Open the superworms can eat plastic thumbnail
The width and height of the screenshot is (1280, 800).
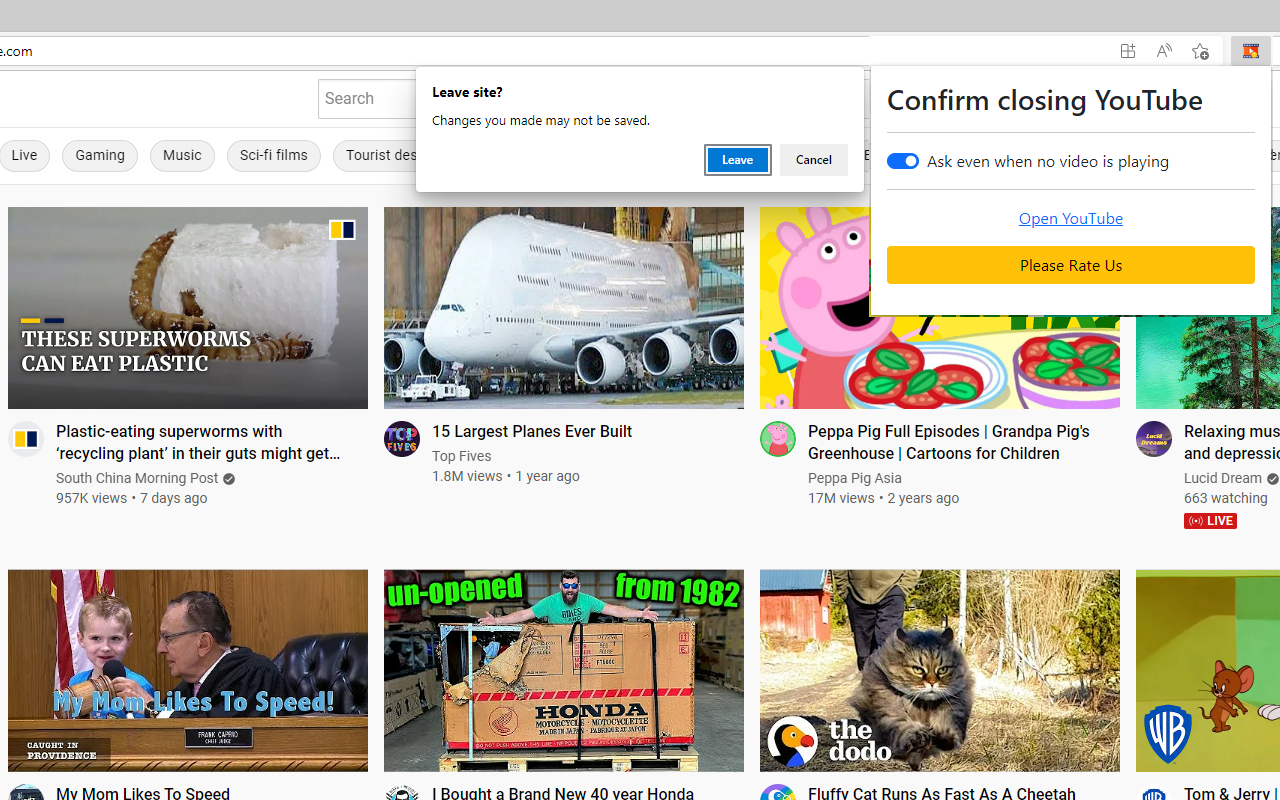188,308
